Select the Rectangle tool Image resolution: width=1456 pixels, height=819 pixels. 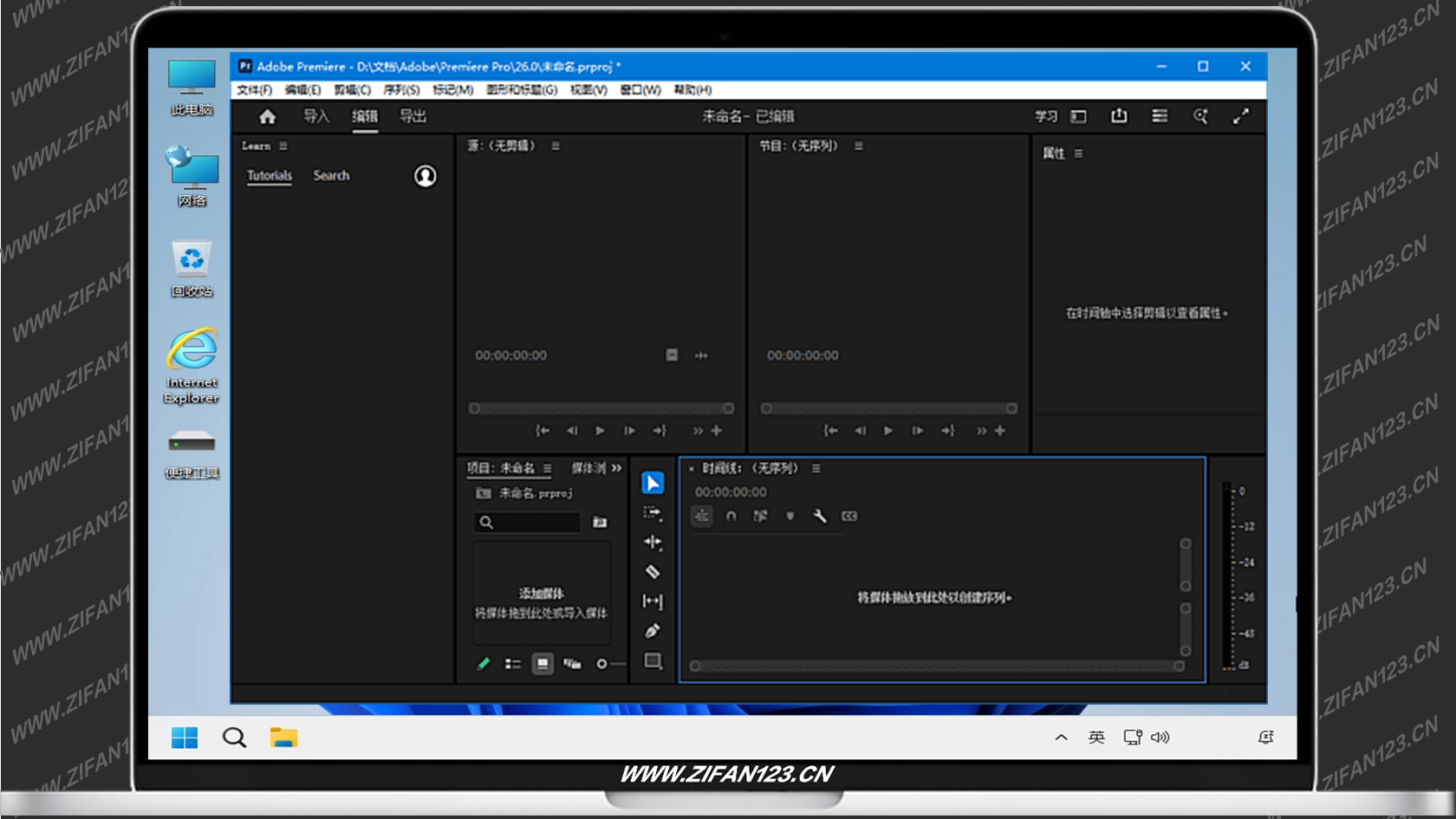coord(653,661)
